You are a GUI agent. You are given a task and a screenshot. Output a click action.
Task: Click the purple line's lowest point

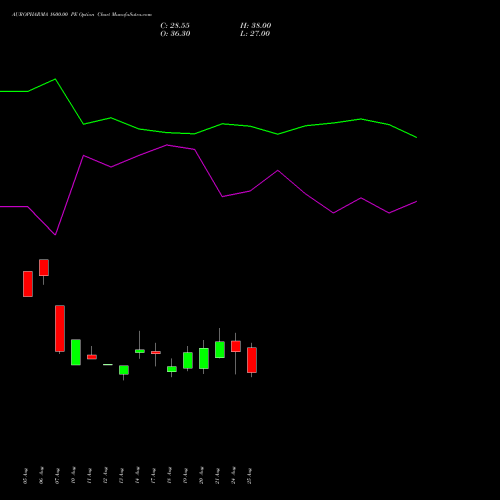(x=55, y=235)
